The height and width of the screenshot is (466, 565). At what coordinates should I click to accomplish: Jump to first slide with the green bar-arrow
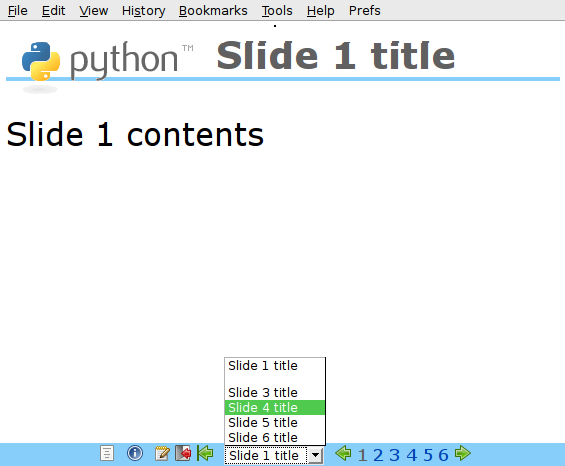pyautogui.click(x=205, y=453)
